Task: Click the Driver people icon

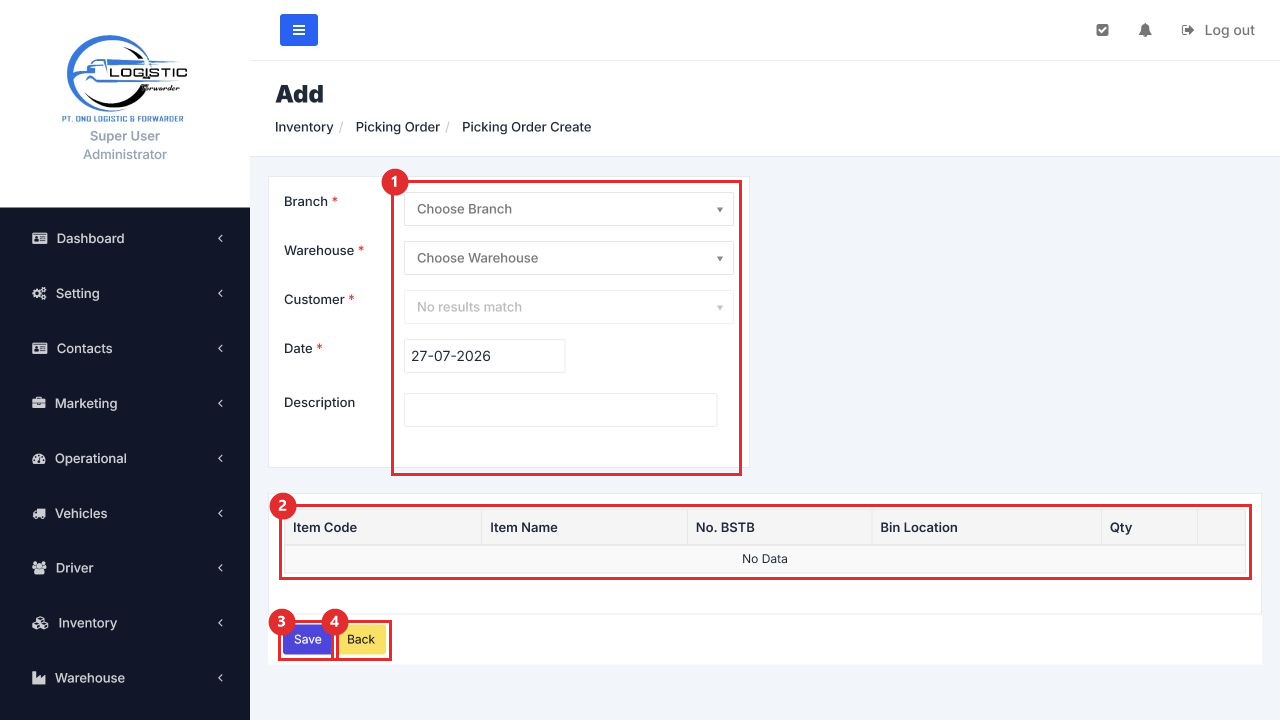Action: 40,568
